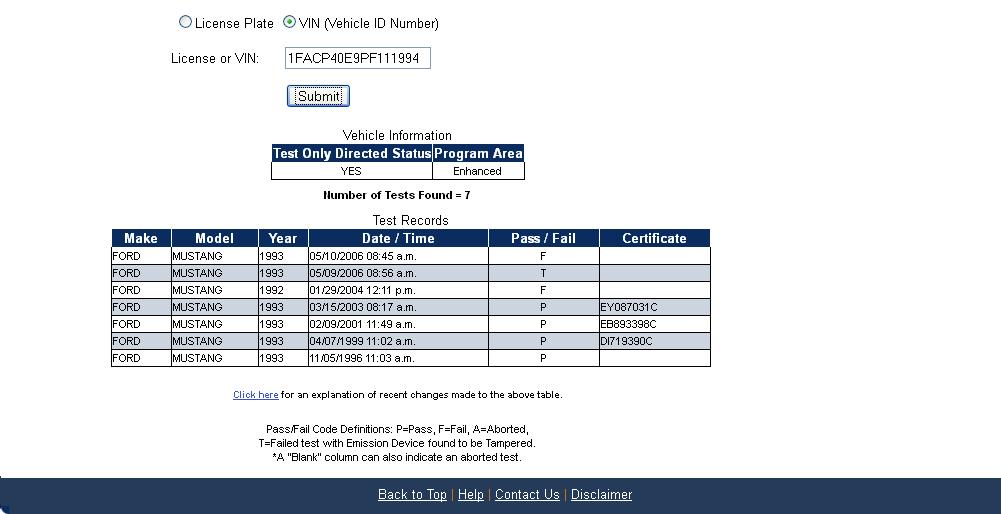Click the 05/10/2006 08:45 a.m. test record

click(x=363, y=256)
